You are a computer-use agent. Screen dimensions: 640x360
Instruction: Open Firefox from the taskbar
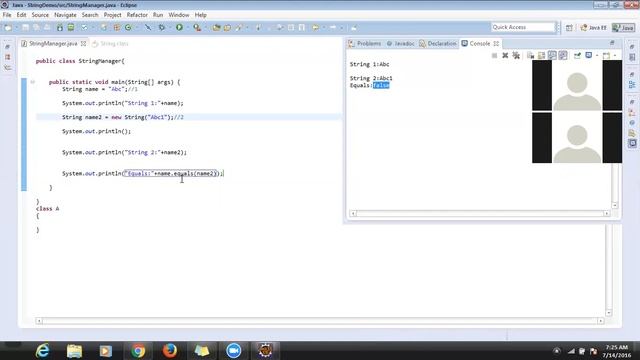point(170,351)
